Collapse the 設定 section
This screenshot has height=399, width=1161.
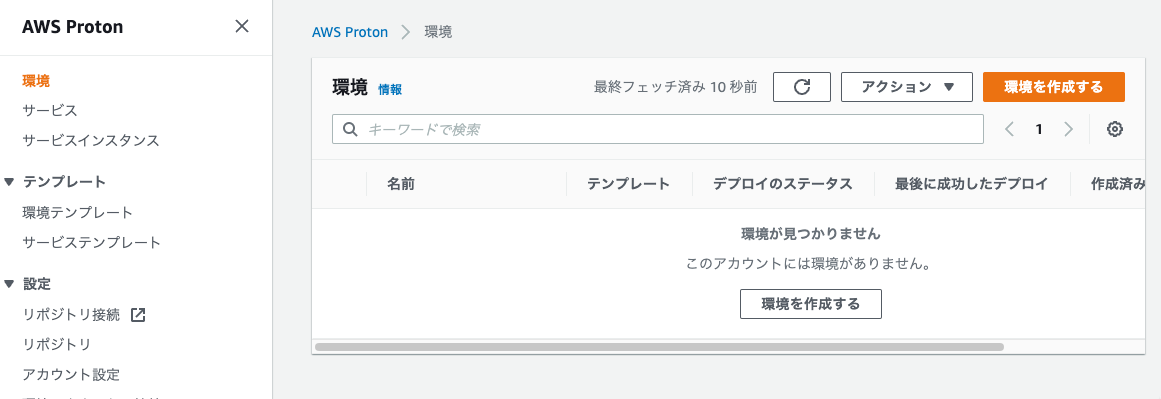(9, 284)
